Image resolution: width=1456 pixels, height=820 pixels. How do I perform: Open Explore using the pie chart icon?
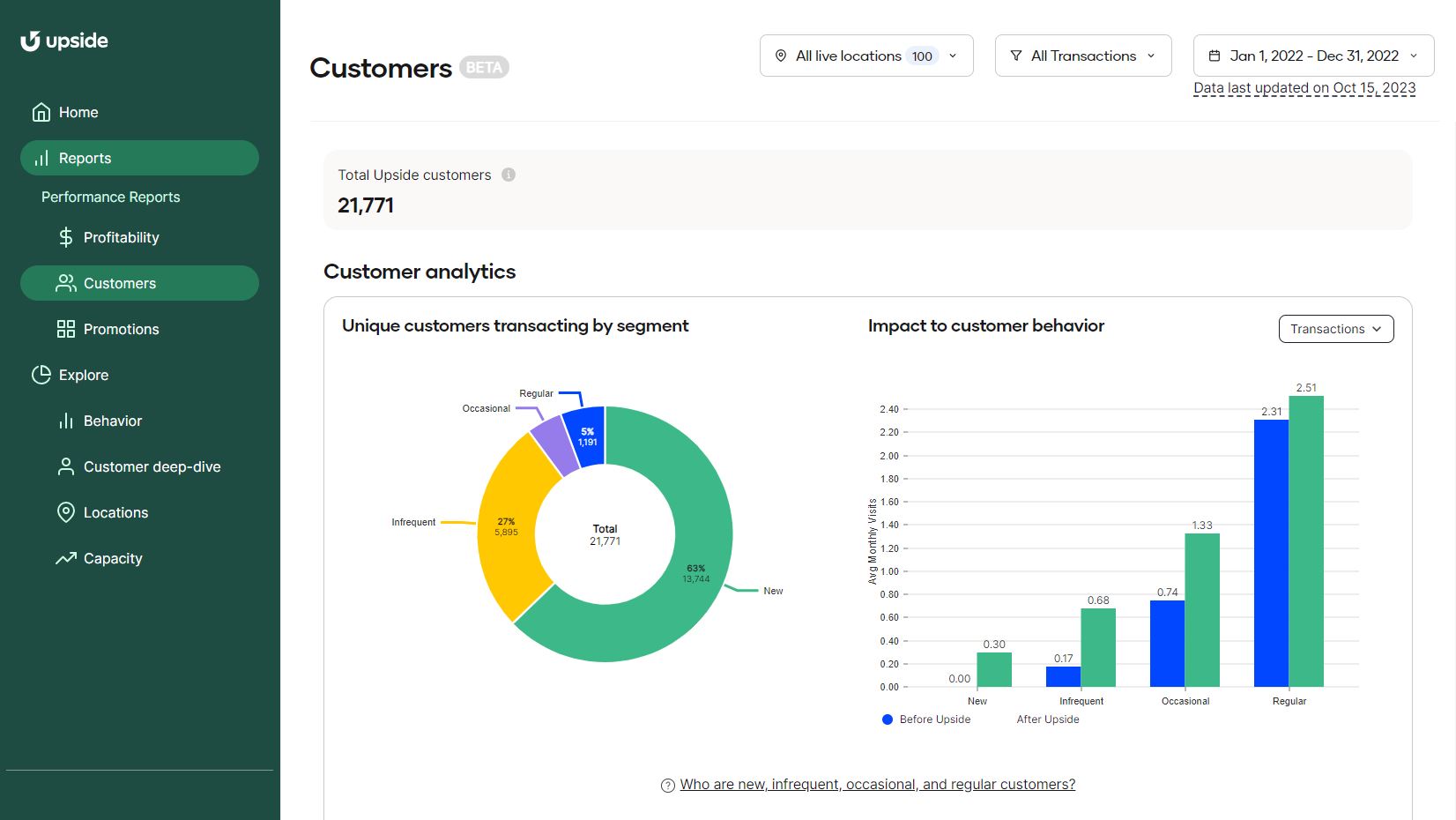point(41,375)
